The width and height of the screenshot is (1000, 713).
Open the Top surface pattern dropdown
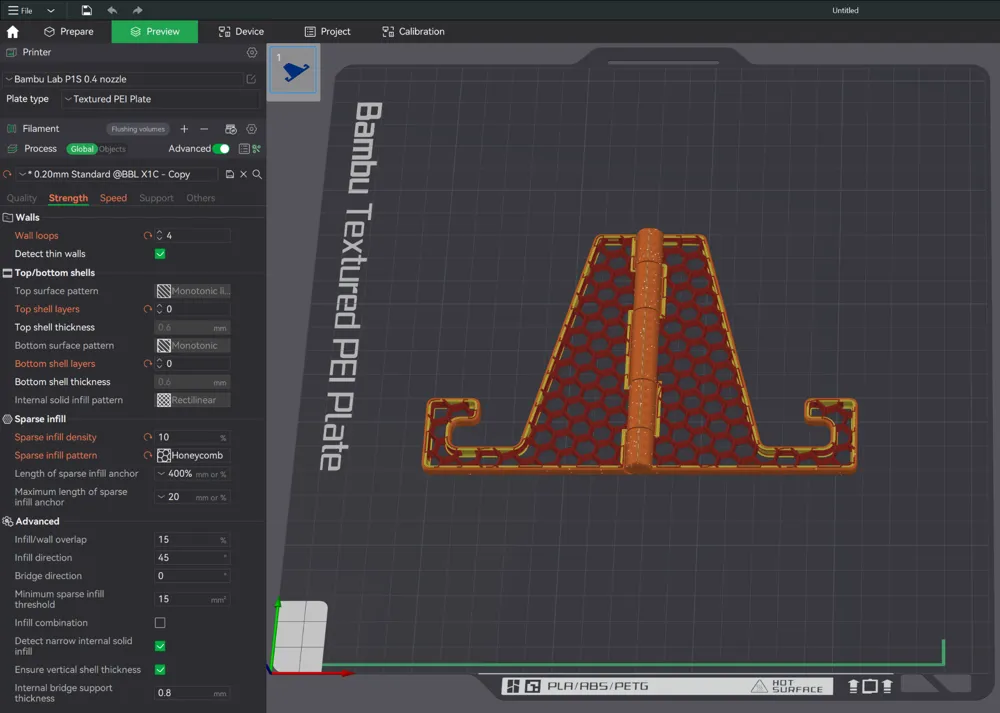[193, 291]
